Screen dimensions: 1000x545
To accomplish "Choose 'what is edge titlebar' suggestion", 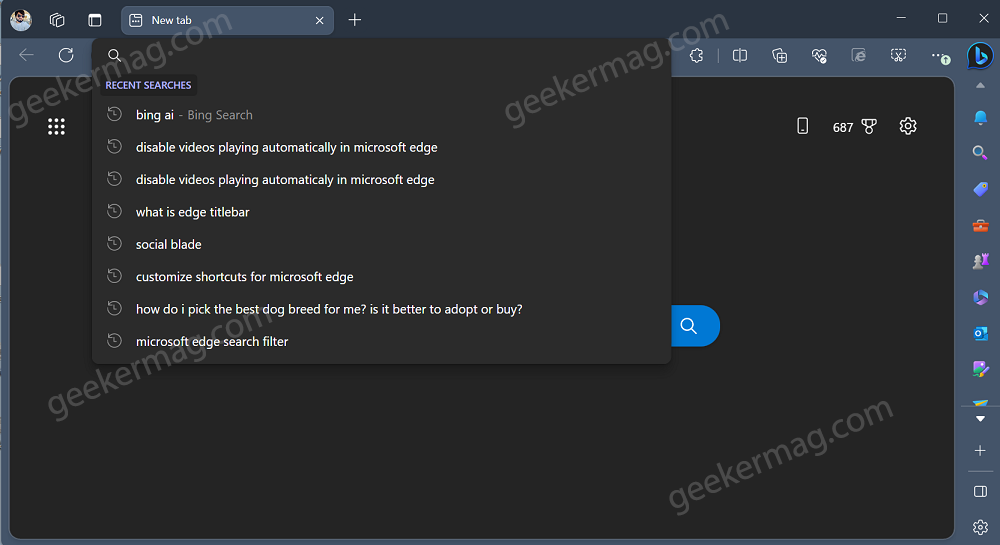I will click(x=381, y=212).
